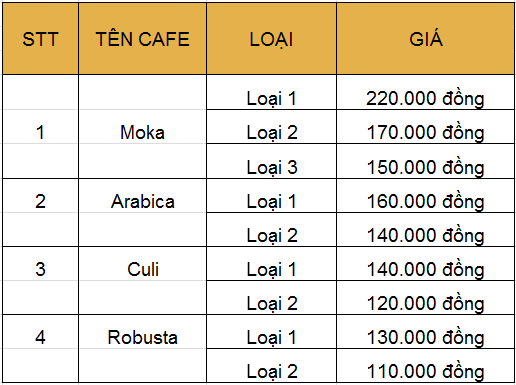Click the Moka cafe name cell
This screenshot has width=516, height=385.
[142, 127]
